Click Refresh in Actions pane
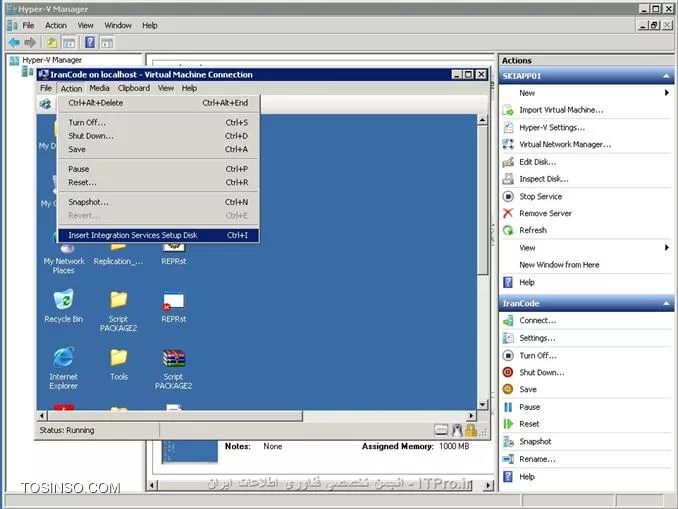The width and height of the screenshot is (678, 509). 533,230
